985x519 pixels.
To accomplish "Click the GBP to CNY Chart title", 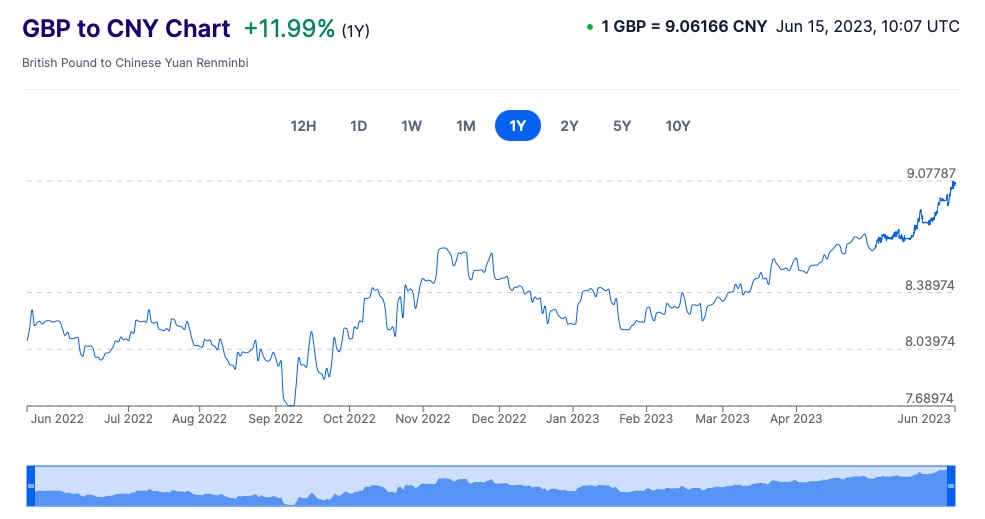I will click(126, 28).
